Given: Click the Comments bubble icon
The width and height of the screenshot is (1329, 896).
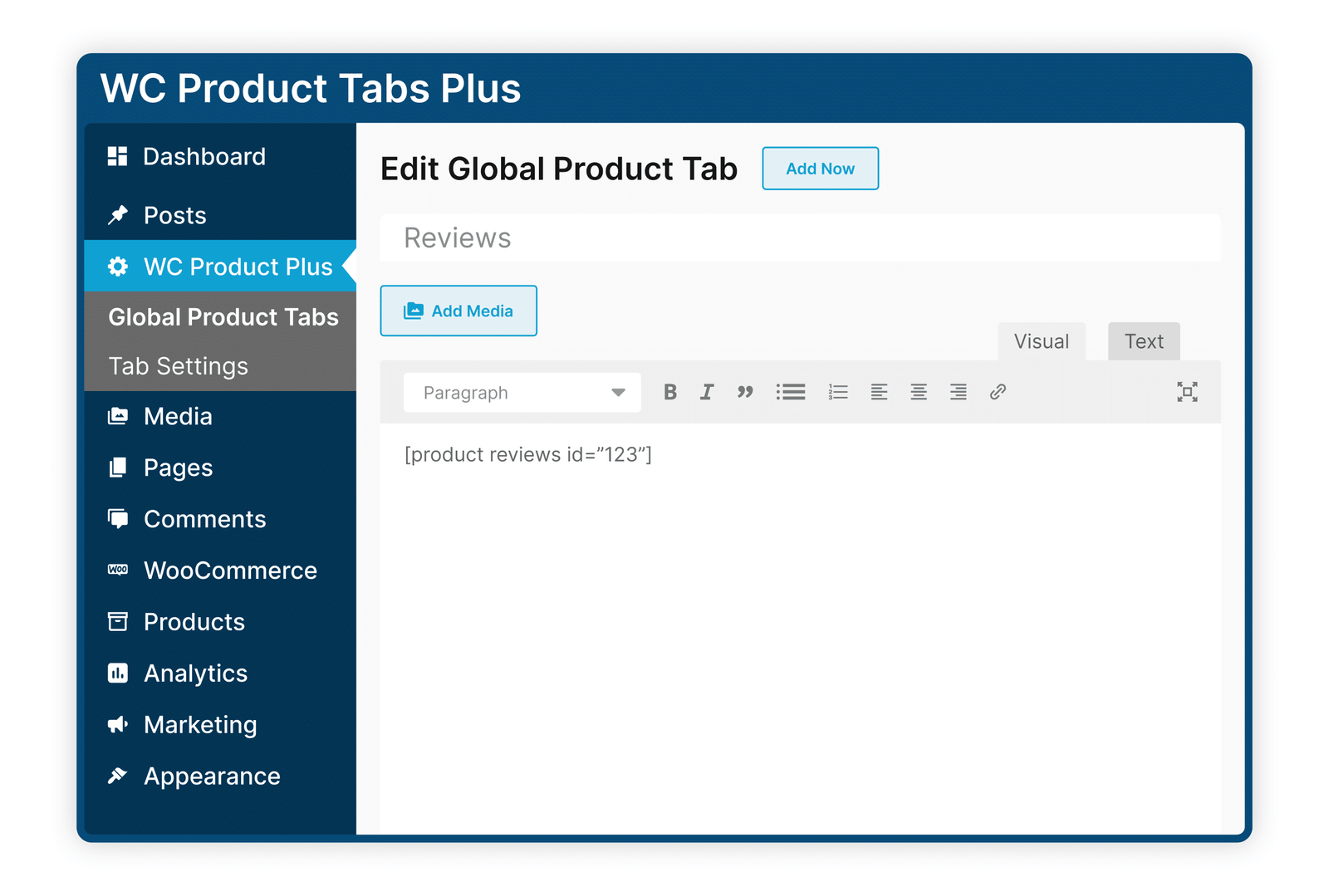Looking at the screenshot, I should click(x=118, y=519).
